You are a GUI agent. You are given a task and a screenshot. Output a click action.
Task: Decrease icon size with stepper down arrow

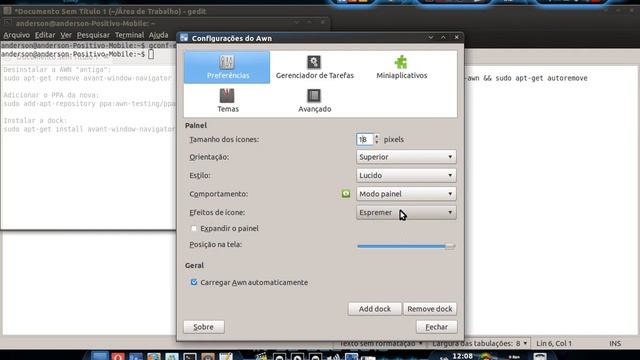pyautogui.click(x=377, y=142)
